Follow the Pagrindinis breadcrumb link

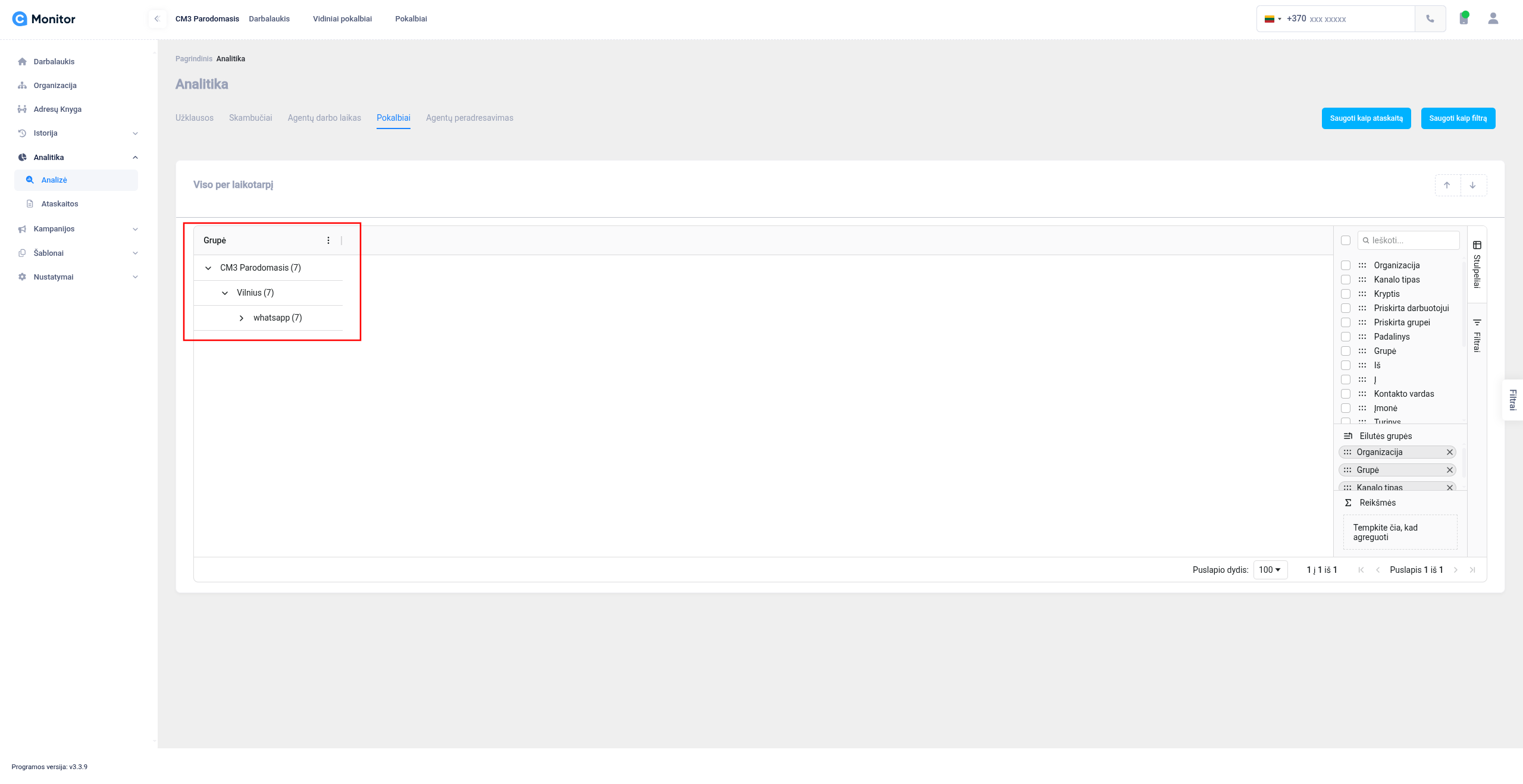pos(194,59)
